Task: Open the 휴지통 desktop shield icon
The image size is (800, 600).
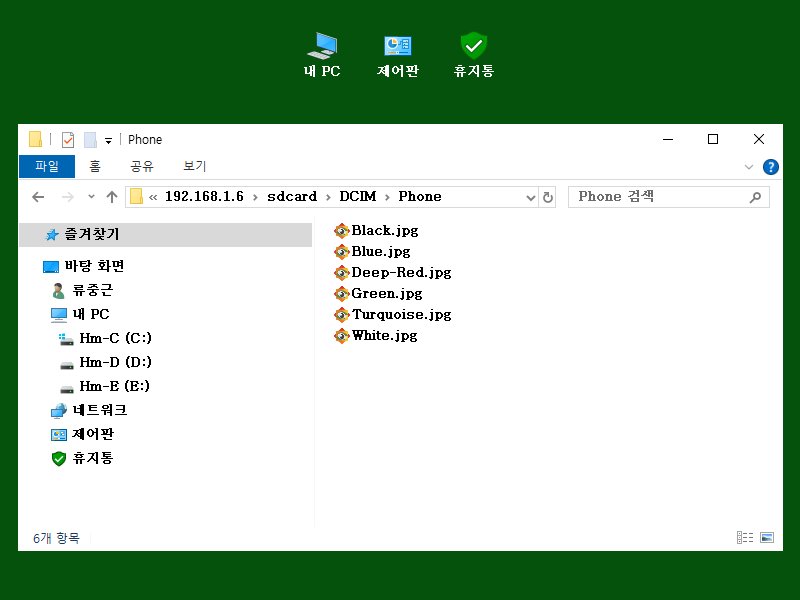Action: click(x=474, y=55)
